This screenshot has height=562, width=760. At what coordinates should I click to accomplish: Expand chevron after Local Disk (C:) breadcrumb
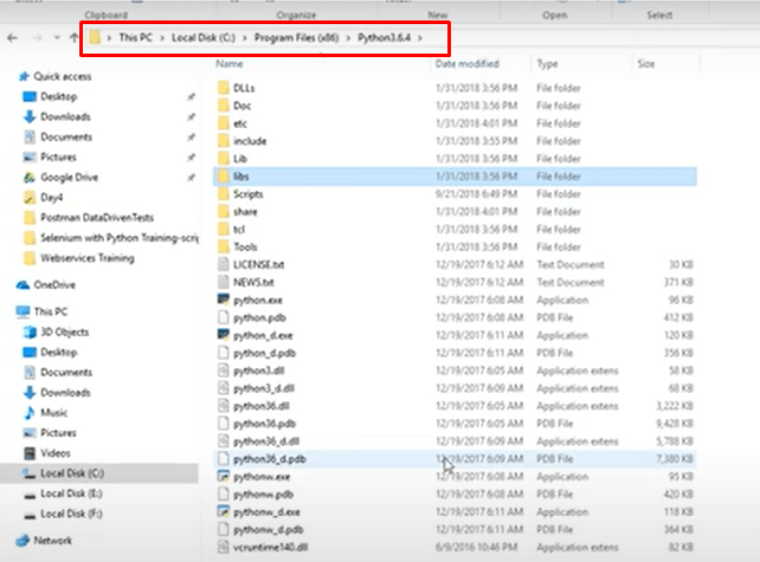coord(245,38)
